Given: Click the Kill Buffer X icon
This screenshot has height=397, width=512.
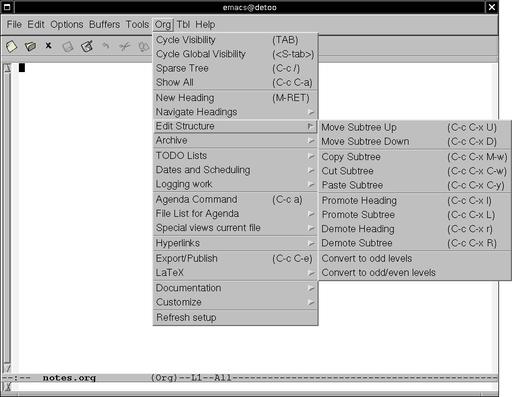Looking at the screenshot, I should [48, 45].
